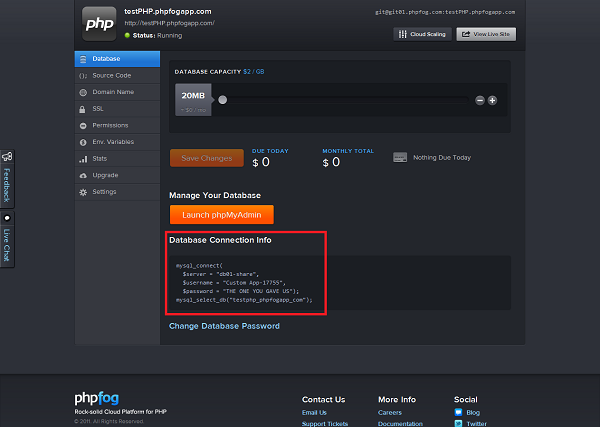The width and height of the screenshot is (600, 427).
Task: Open Permissions in the sidebar
Action: (x=117, y=125)
